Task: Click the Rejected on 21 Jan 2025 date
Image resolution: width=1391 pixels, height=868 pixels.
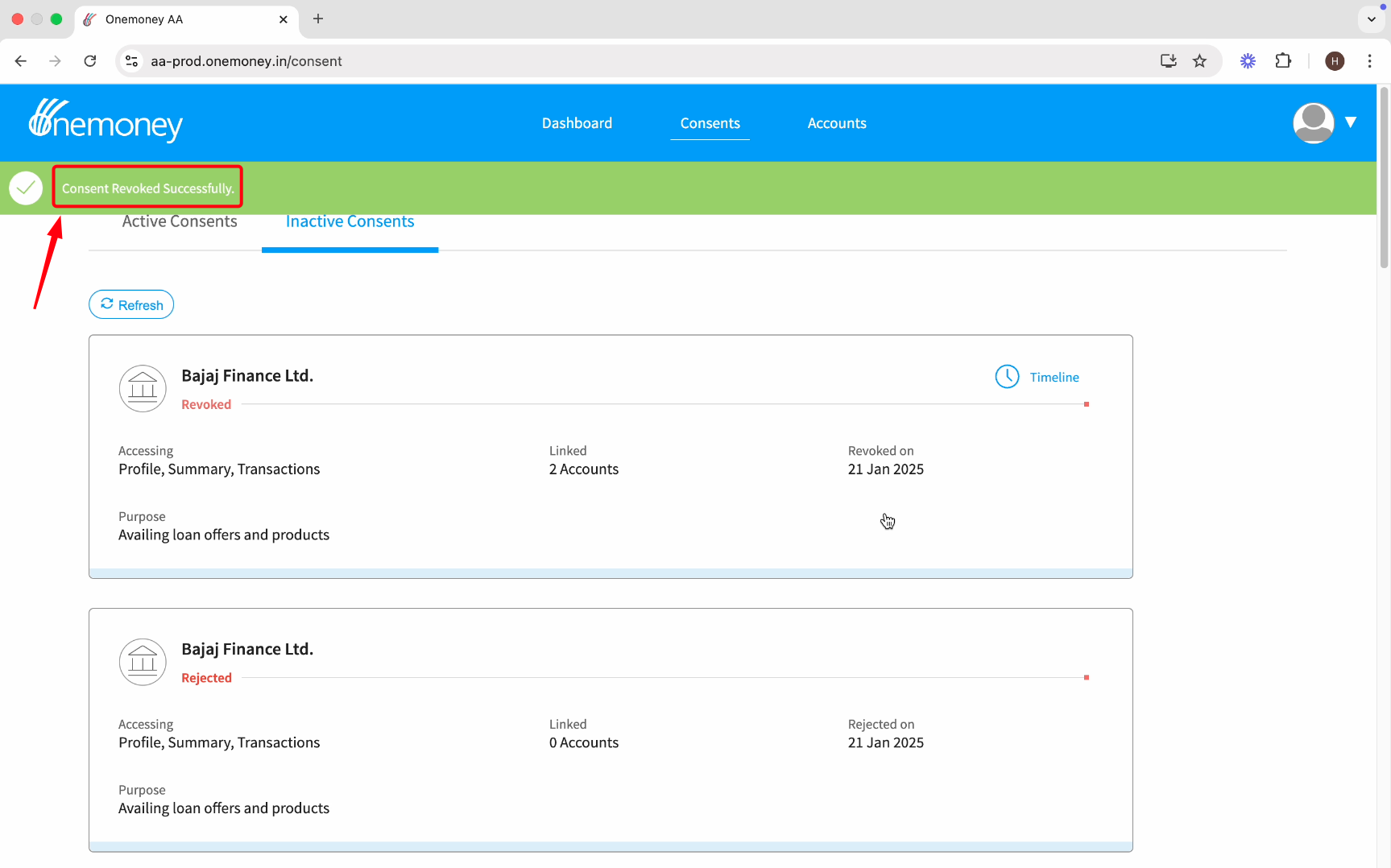Action: pos(886,743)
